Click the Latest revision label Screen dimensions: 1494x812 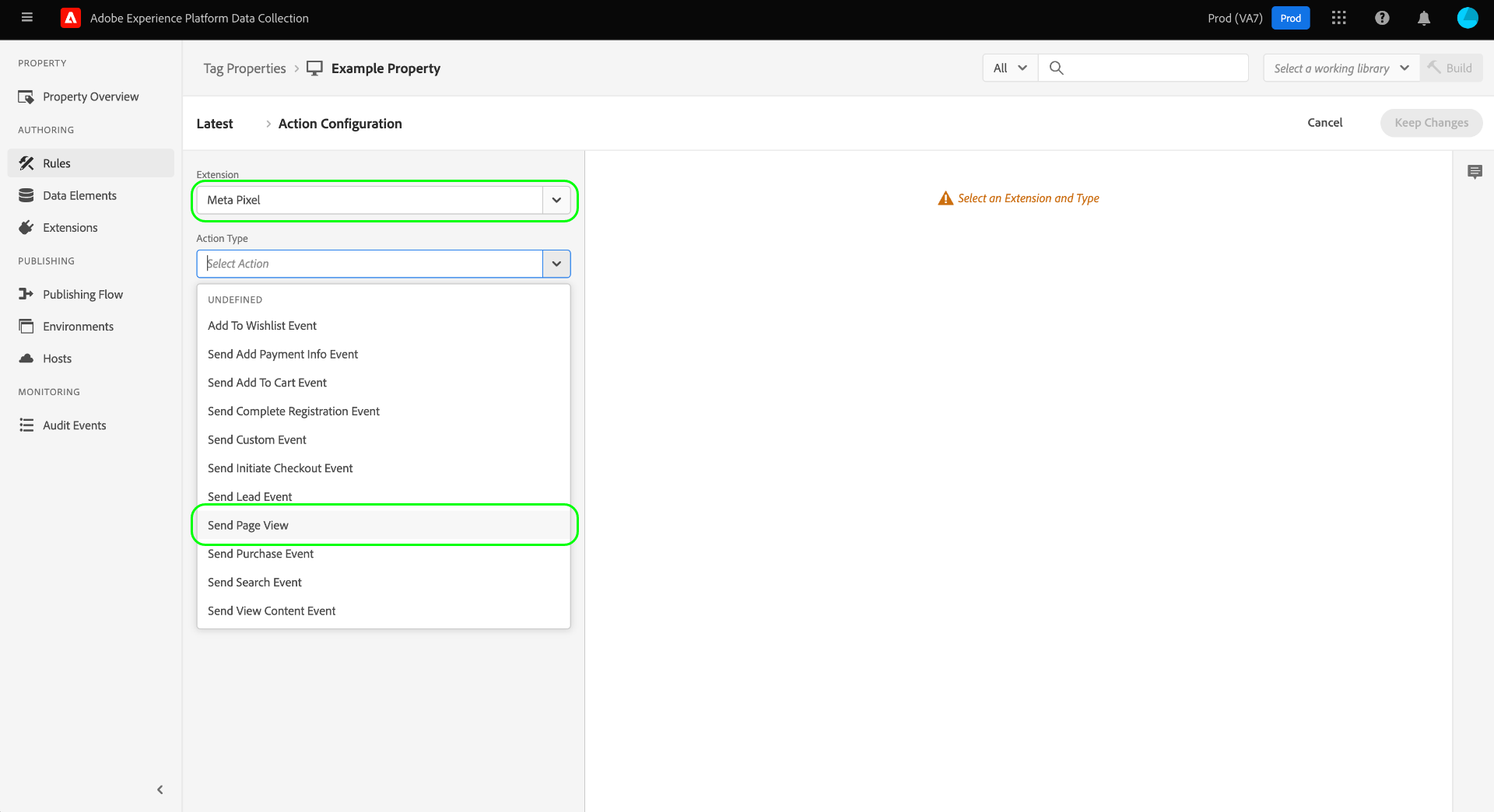pos(215,124)
